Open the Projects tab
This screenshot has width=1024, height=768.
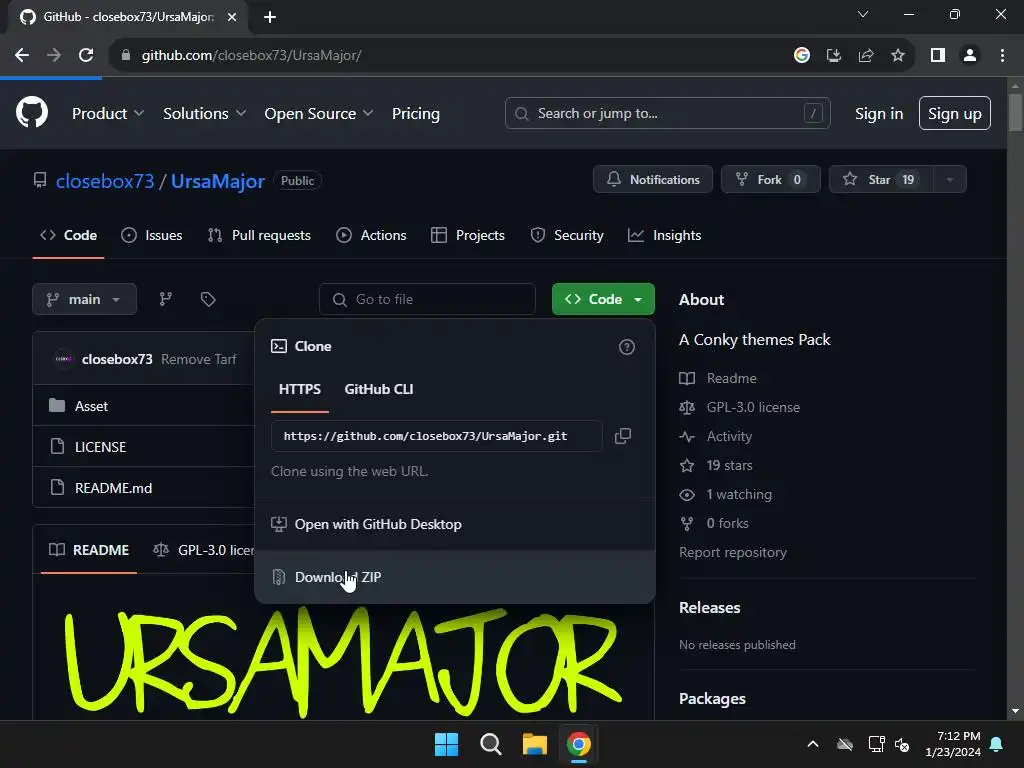tap(468, 235)
